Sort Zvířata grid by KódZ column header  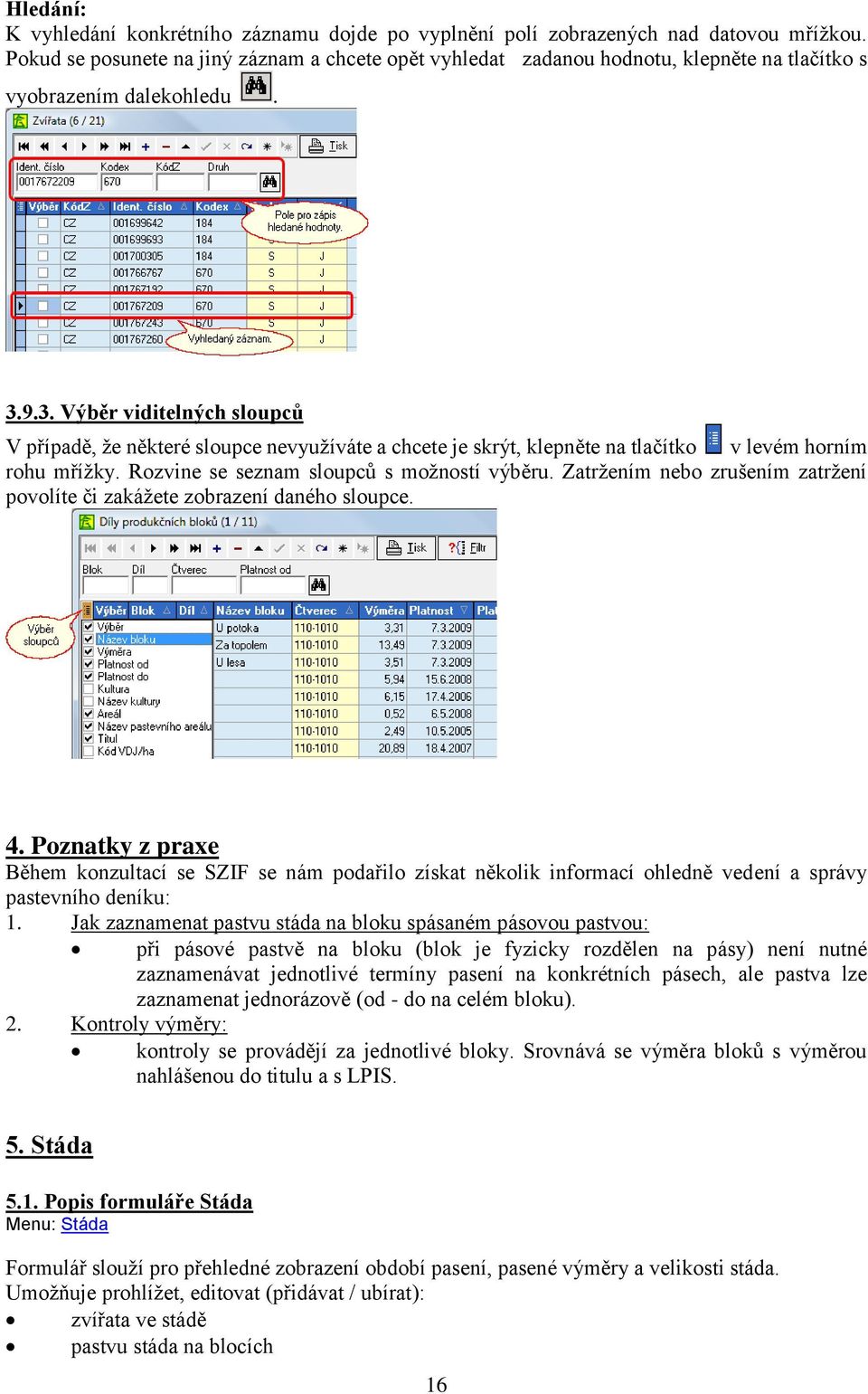(85, 207)
